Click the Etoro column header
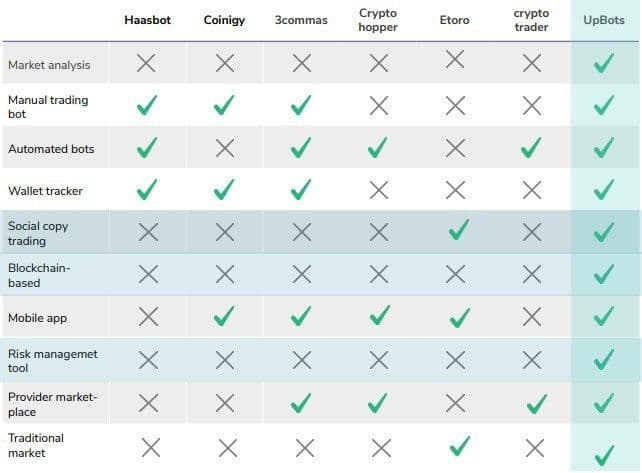The height and width of the screenshot is (473, 642). click(454, 20)
